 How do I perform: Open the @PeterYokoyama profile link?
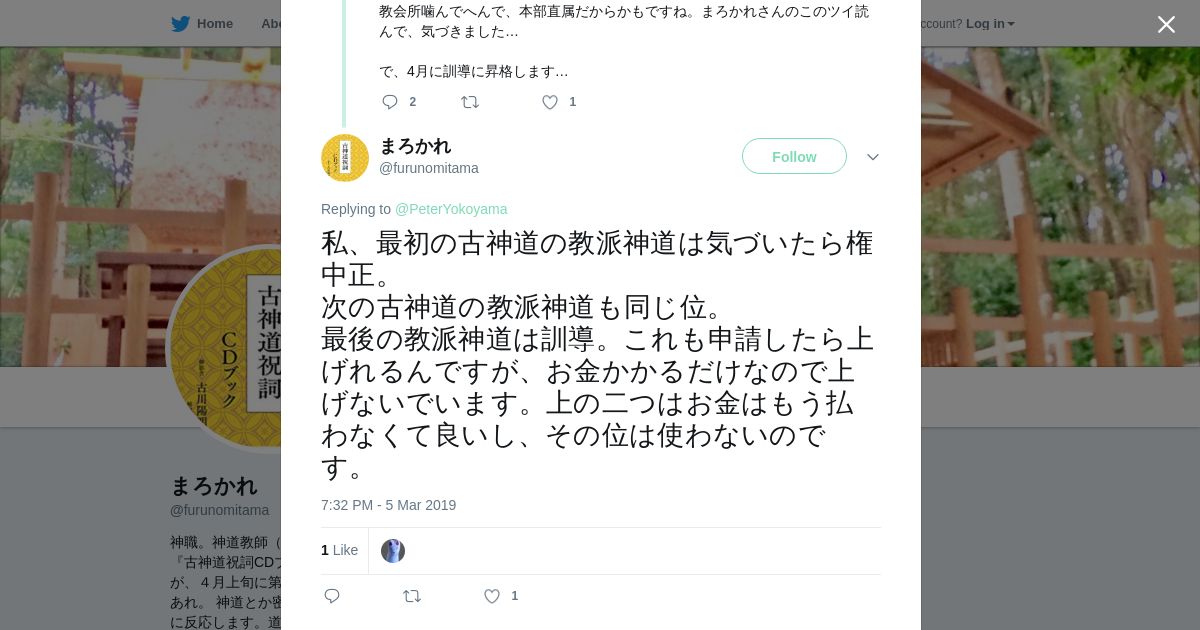tap(451, 209)
